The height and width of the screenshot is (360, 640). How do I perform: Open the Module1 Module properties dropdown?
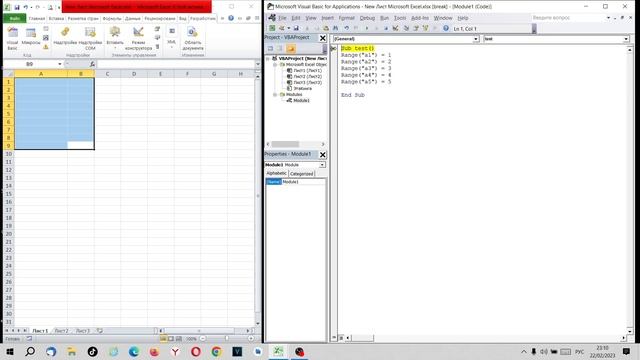(x=322, y=165)
